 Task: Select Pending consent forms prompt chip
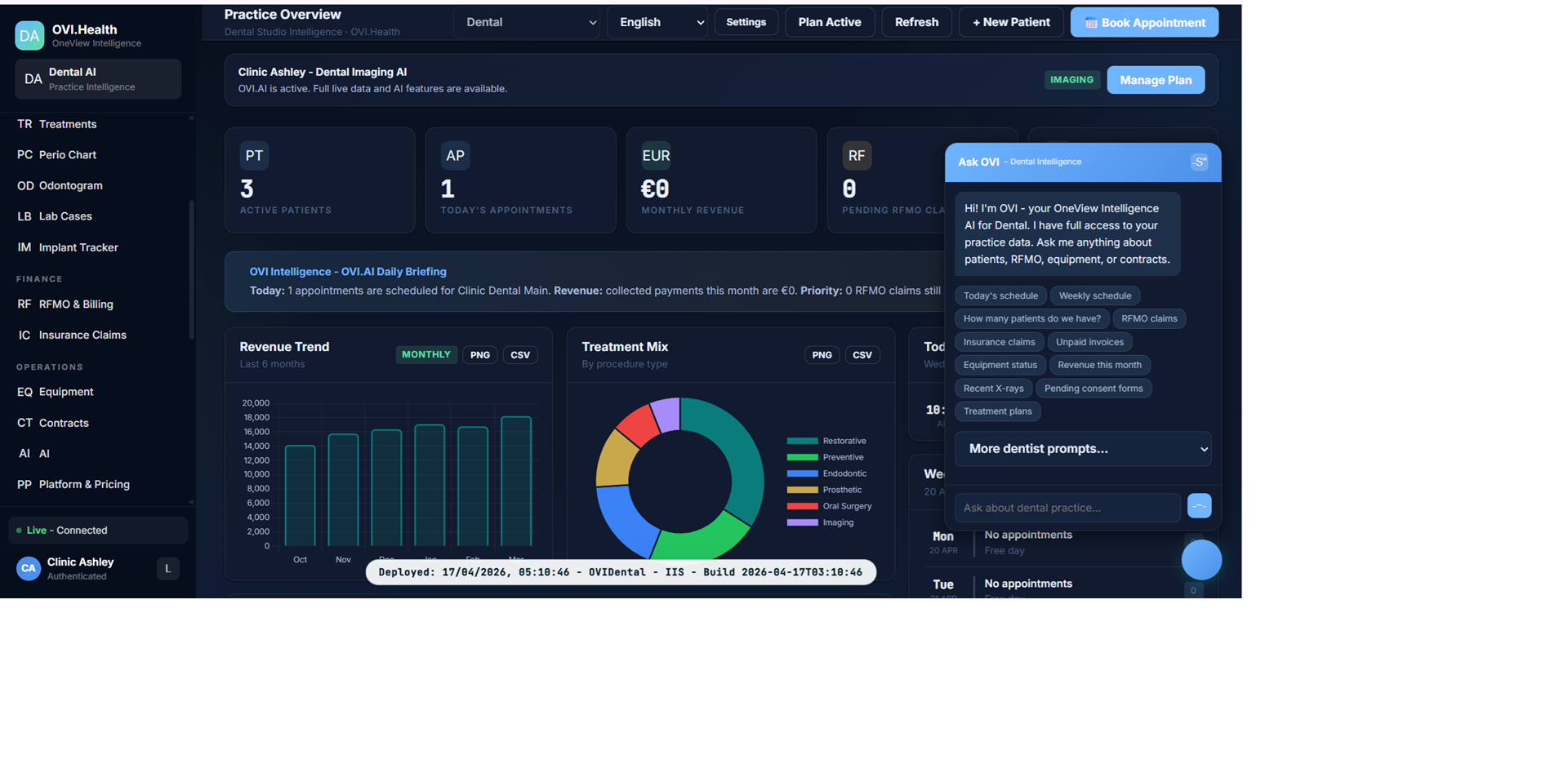[x=1094, y=389]
